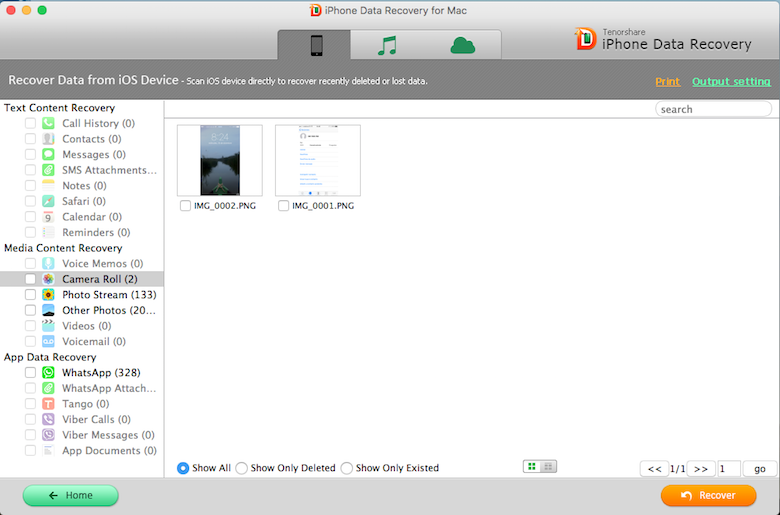Image resolution: width=780 pixels, height=515 pixels.
Task: Click the Tenorshare logo icon
Action: pos(585,39)
